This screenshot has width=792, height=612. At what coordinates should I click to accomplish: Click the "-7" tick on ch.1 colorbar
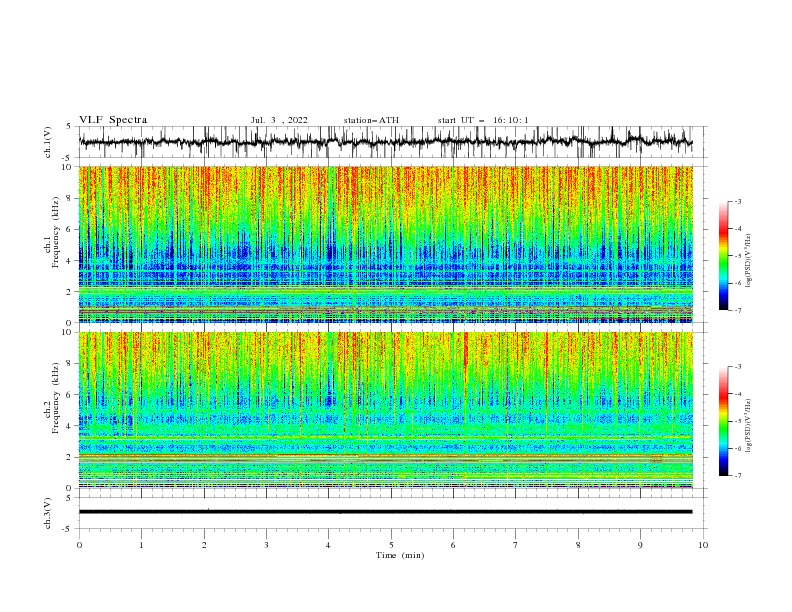(738, 311)
